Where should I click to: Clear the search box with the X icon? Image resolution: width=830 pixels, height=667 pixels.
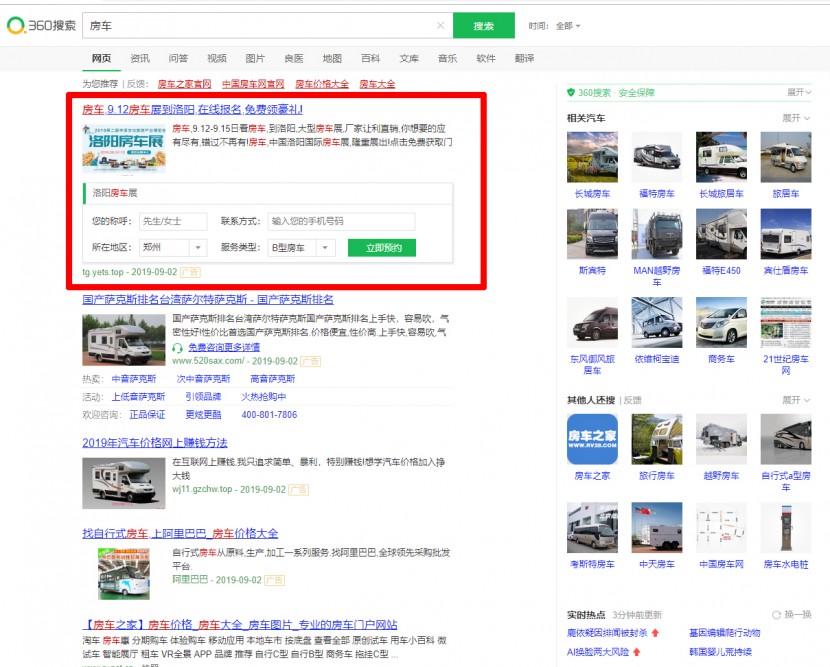(x=441, y=26)
